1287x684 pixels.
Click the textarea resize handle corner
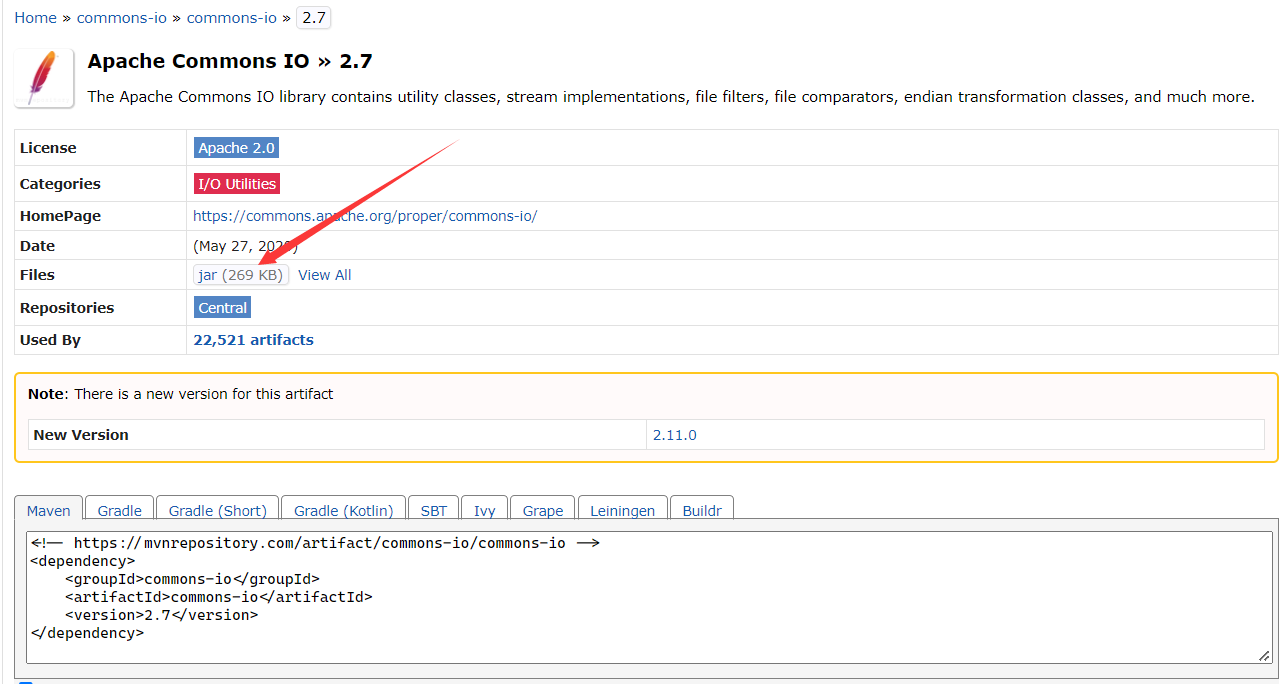click(x=1264, y=655)
